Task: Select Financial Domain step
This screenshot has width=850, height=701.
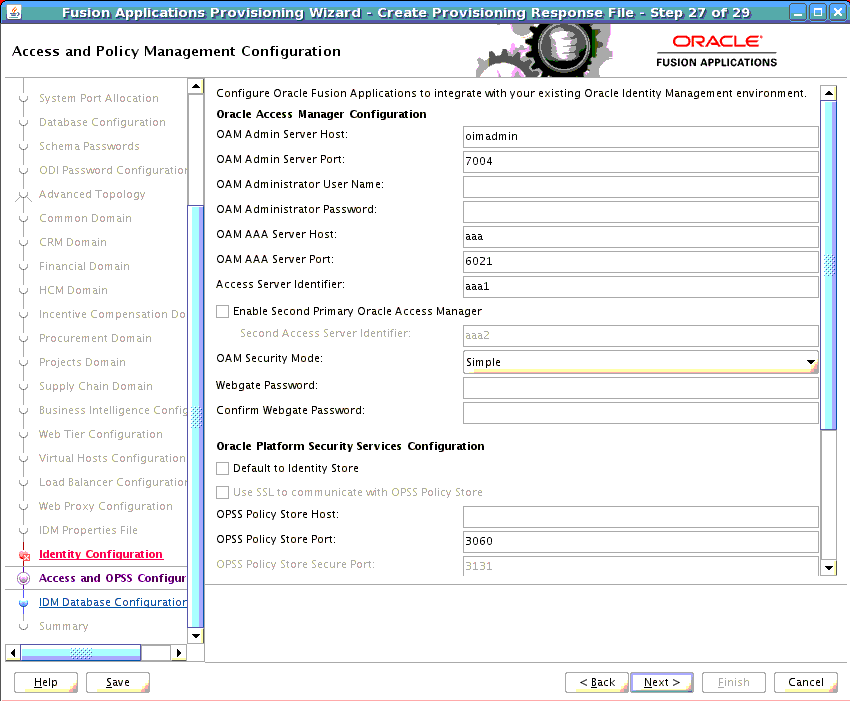Action: [85, 266]
